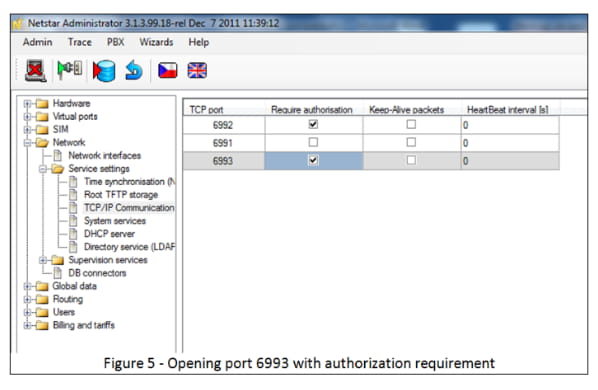The width and height of the screenshot is (598, 390).
Task: Select the TCP port cell 6991
Action: [x=224, y=143]
